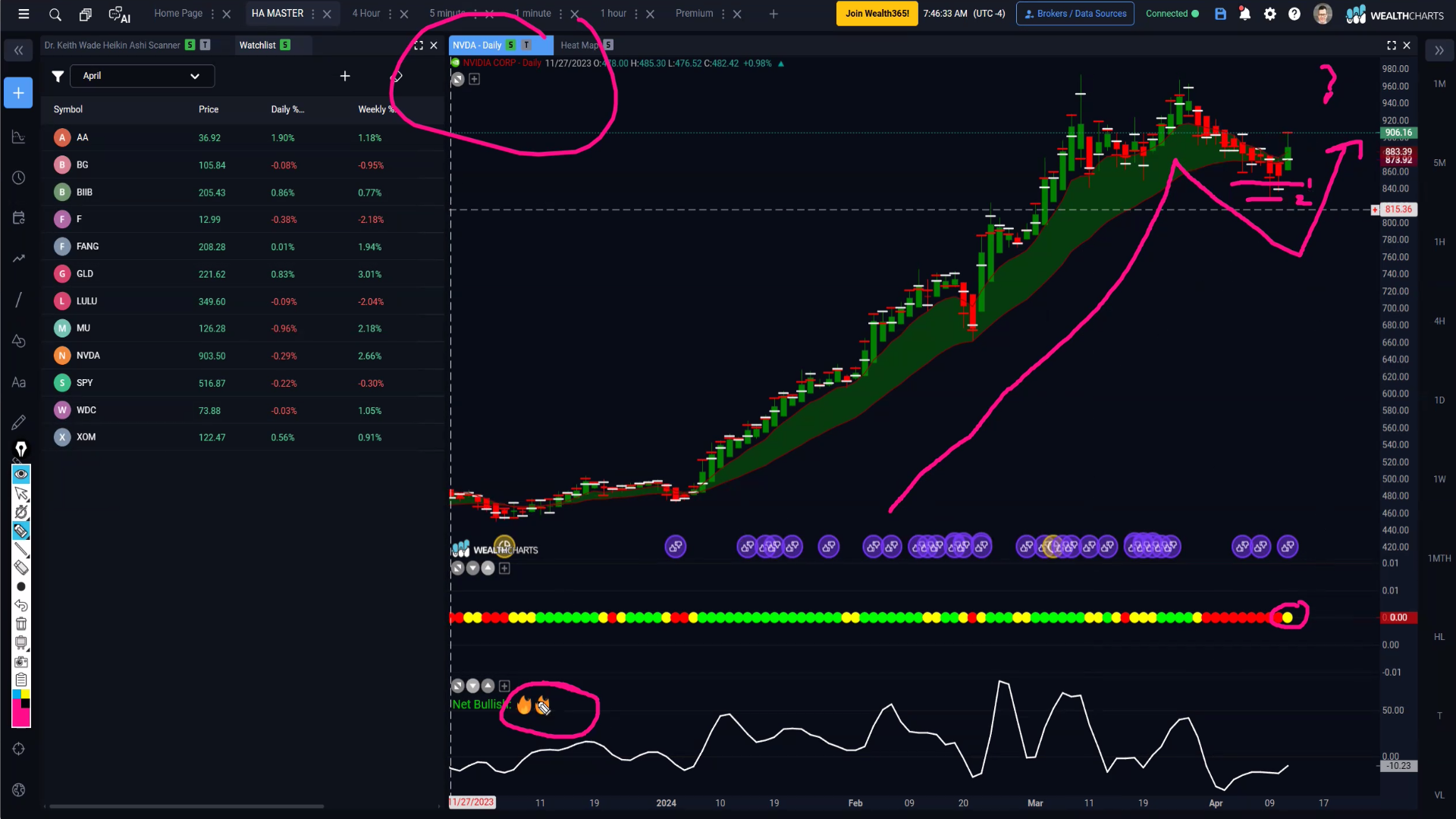Open Premium tab options menu
Image resolution: width=1456 pixels, height=819 pixels.
[x=723, y=14]
